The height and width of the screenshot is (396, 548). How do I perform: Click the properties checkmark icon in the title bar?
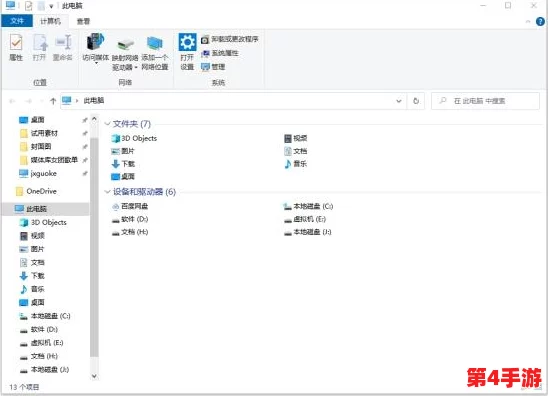point(29,6)
